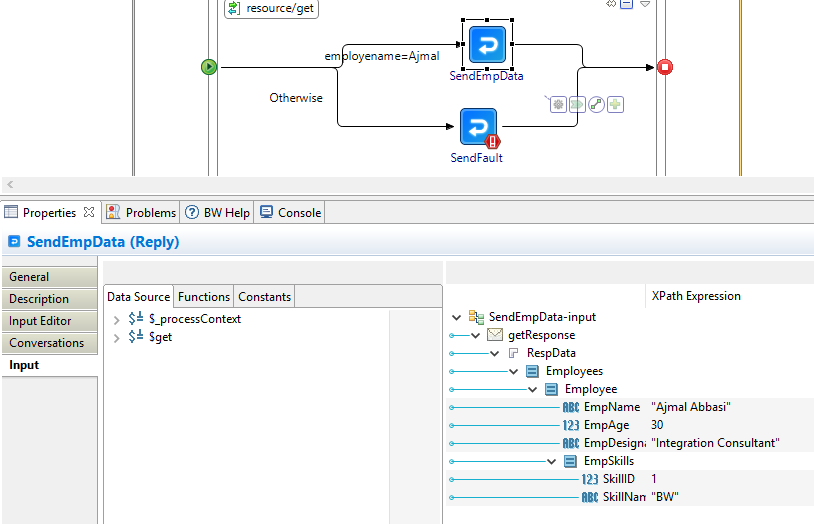Switch to the Constants tab
Screen dimensions: 814x524
(264, 297)
